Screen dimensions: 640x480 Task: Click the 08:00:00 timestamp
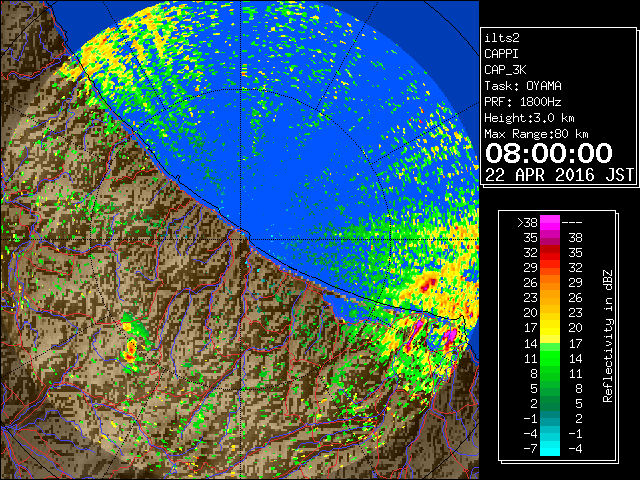point(549,153)
